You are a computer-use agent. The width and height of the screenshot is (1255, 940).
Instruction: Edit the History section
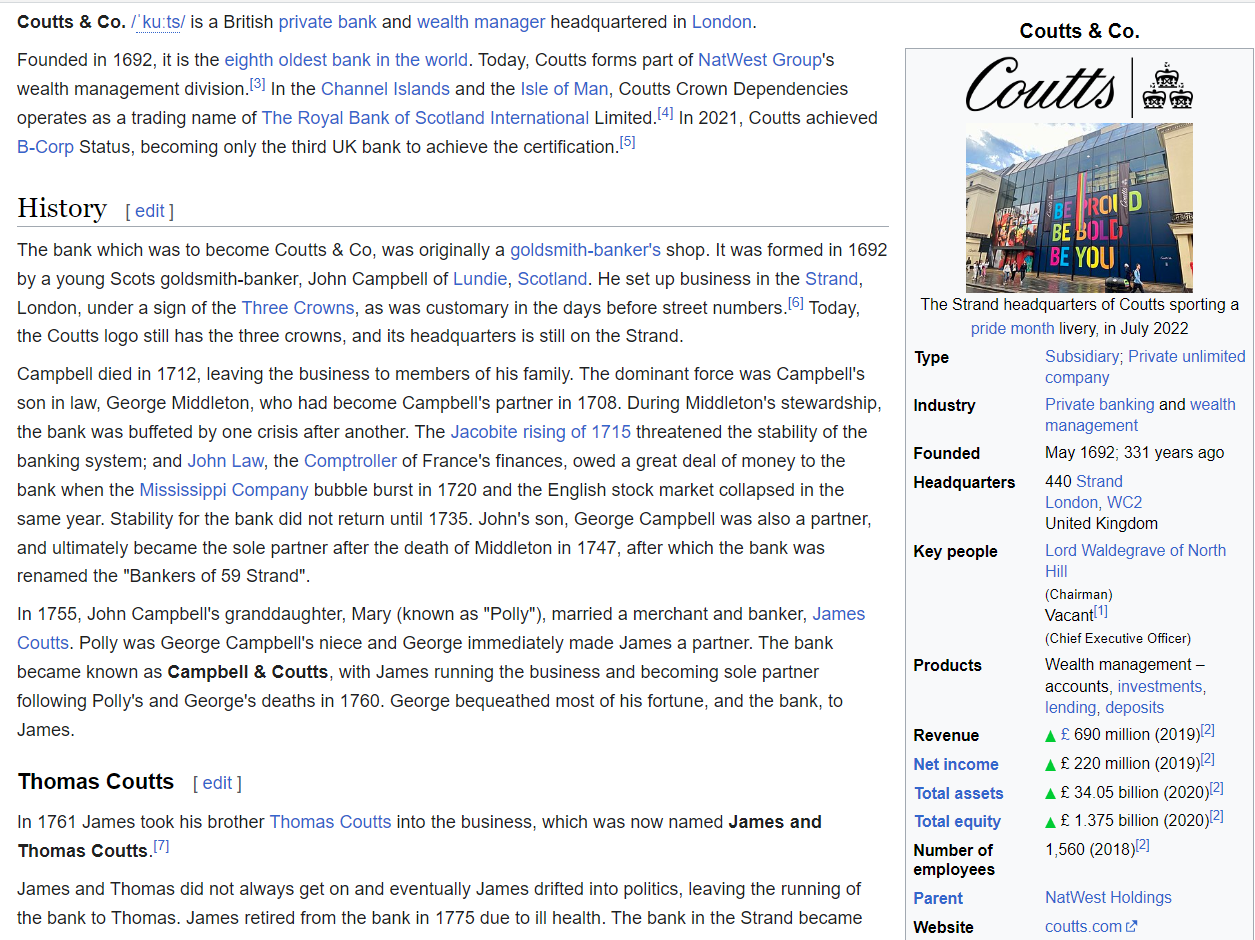(150, 211)
